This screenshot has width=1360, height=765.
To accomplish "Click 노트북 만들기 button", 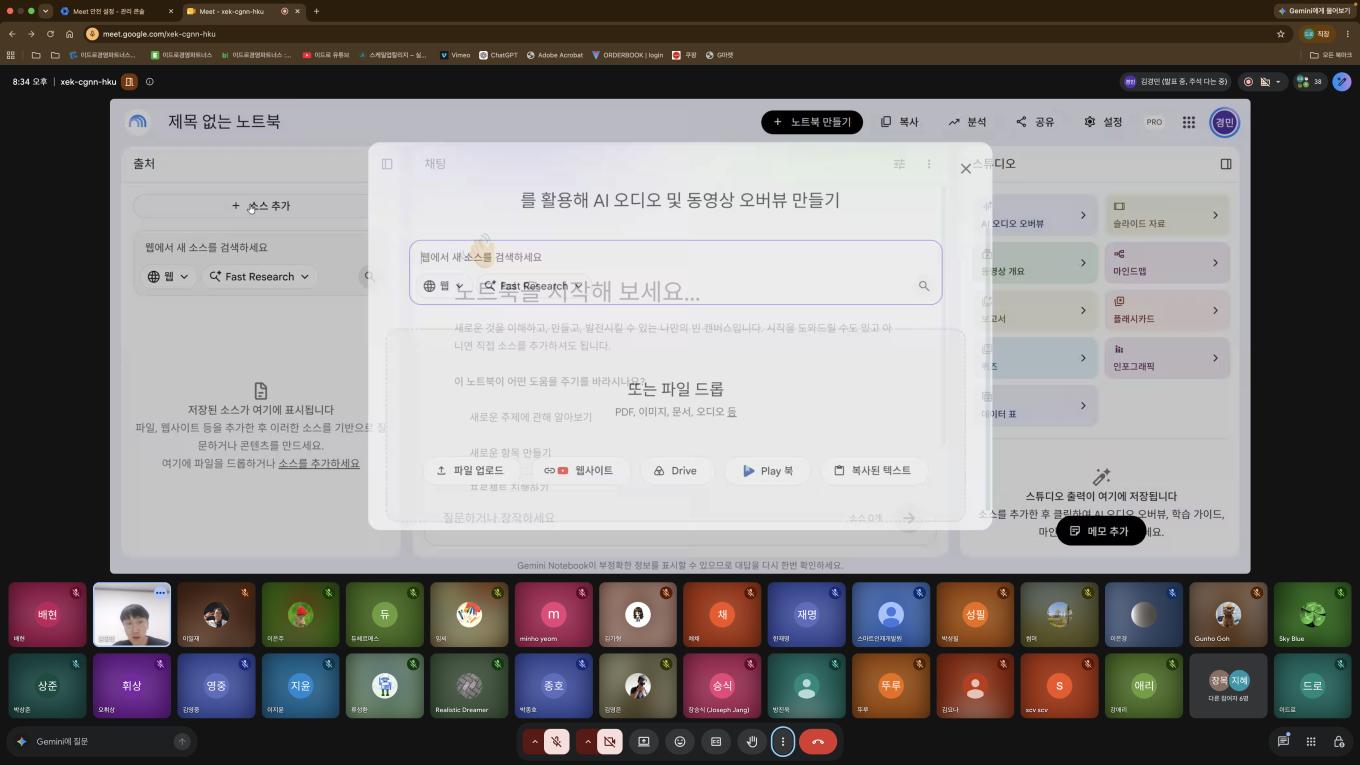I will coord(812,122).
